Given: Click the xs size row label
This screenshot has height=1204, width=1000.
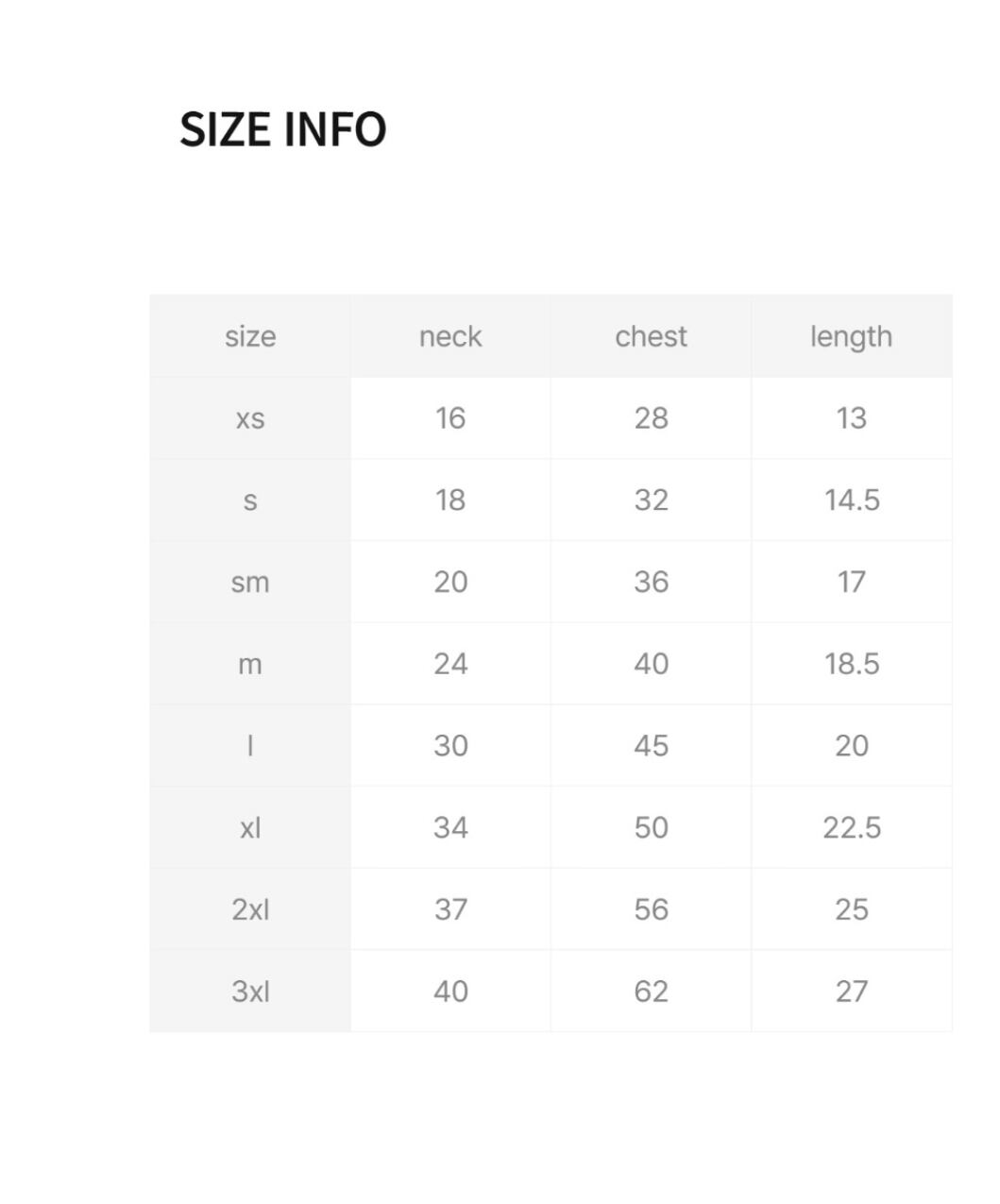Looking at the screenshot, I should click(250, 418).
